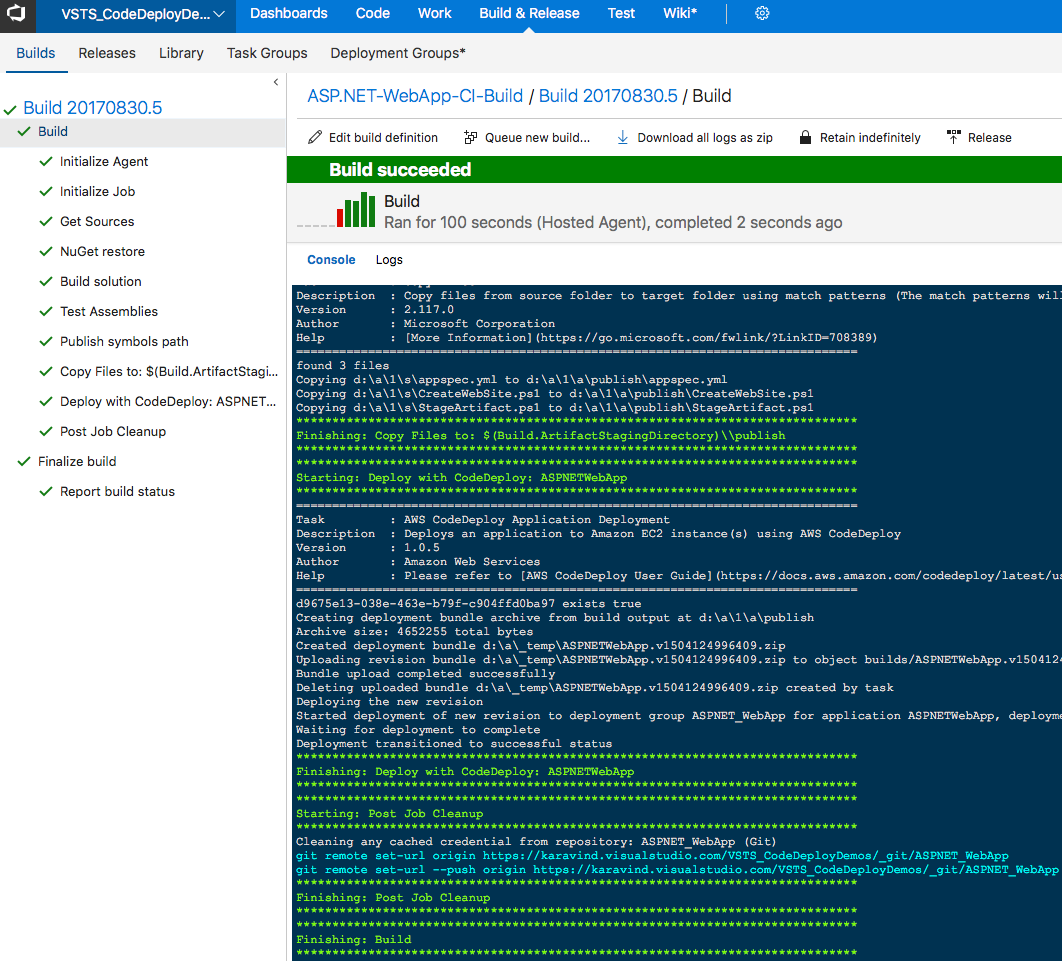Open the Build 20170830.5 breadcrumb link
Viewport: 1062px width, 961px height.
coord(608,95)
